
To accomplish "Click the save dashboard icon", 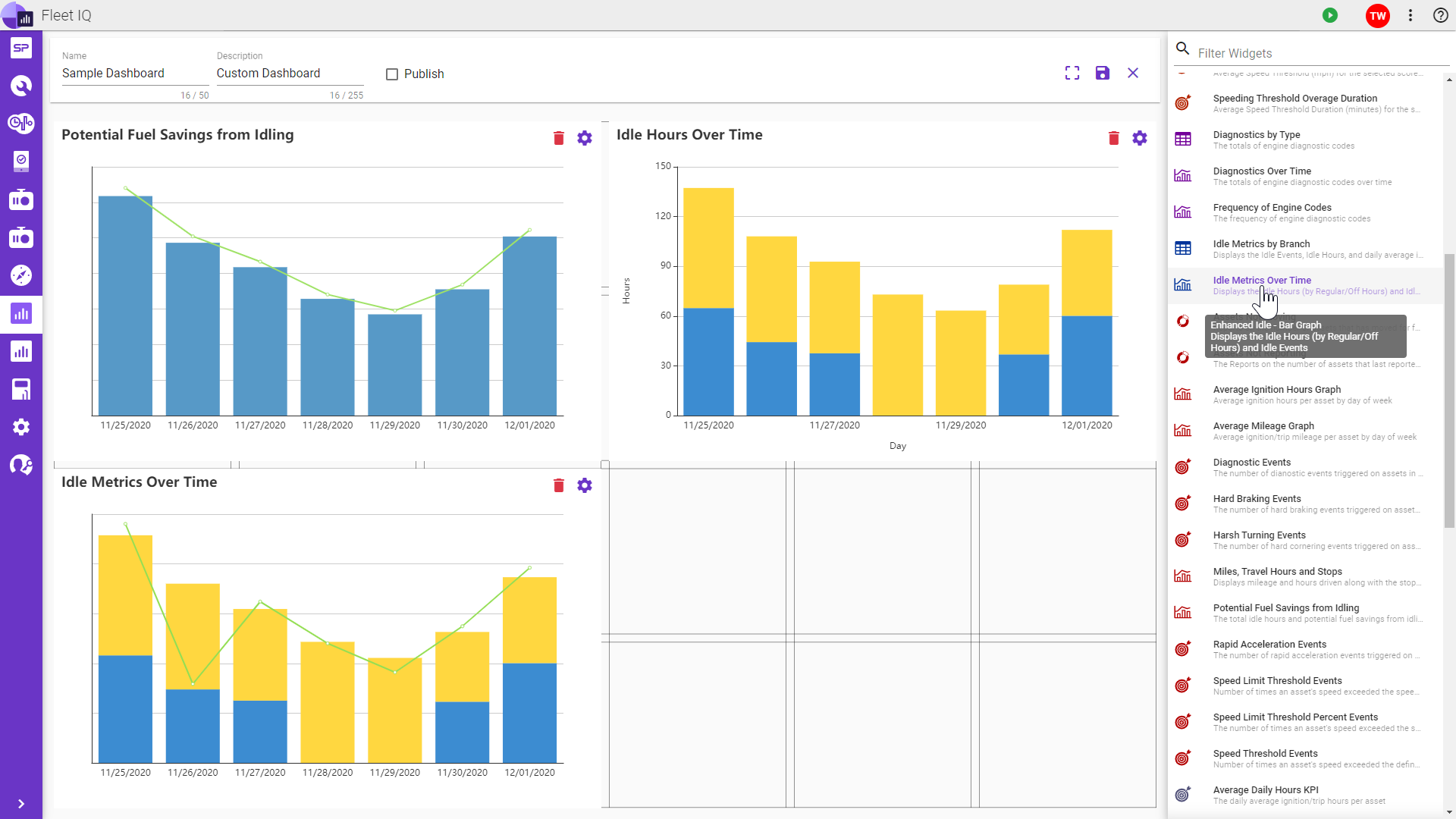I will 1103,73.
